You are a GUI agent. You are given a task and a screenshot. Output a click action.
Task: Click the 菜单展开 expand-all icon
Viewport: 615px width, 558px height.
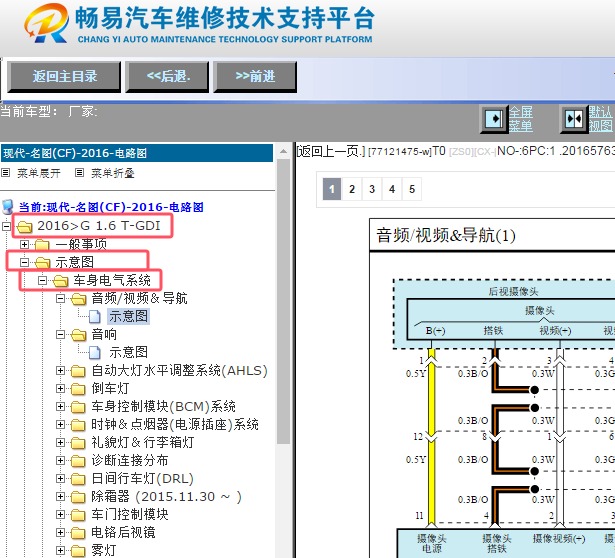pyautogui.click(x=7, y=173)
